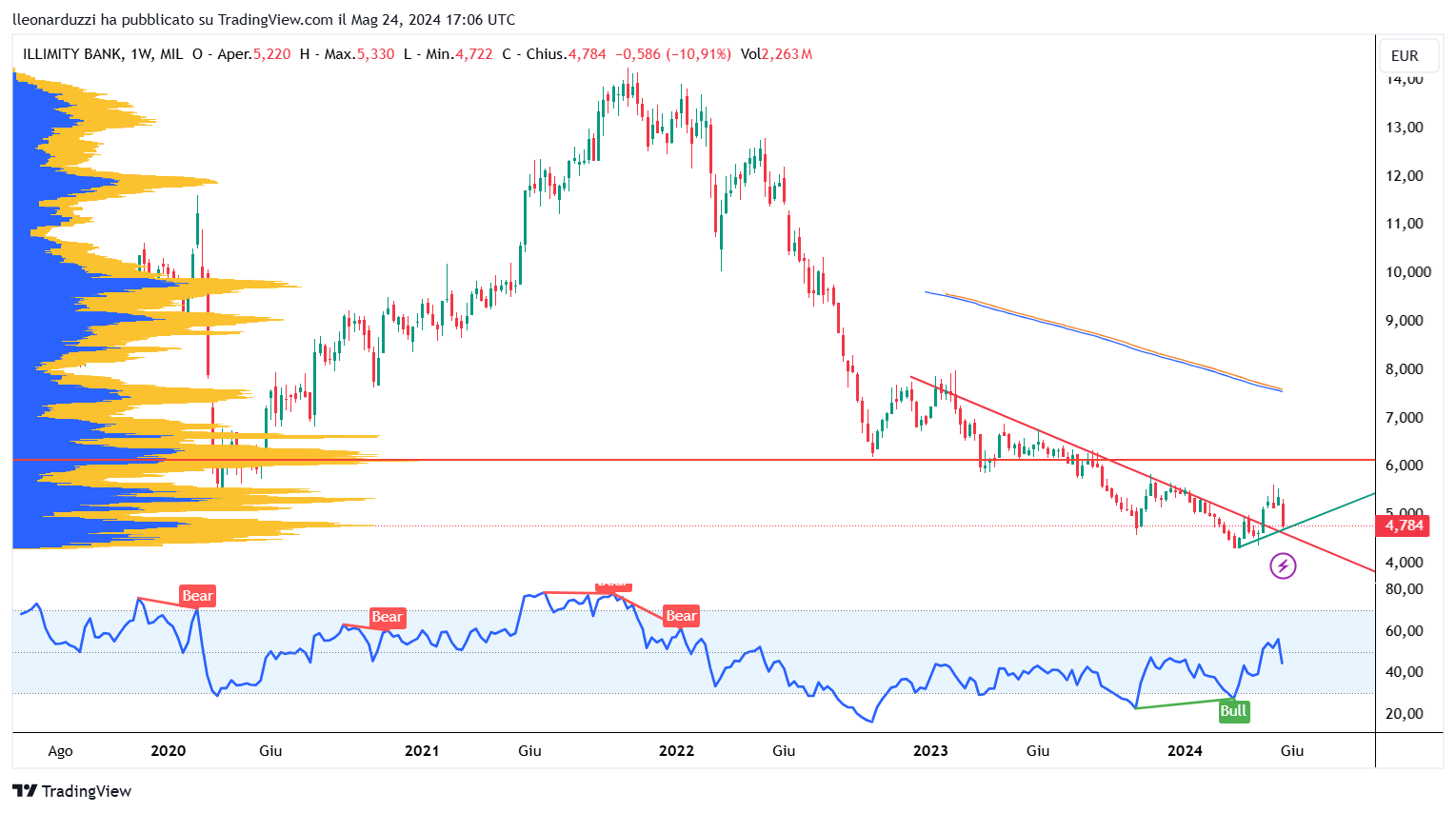Select the current price tag 4,784
This screenshot has height=813, width=1456.
[x=1404, y=525]
